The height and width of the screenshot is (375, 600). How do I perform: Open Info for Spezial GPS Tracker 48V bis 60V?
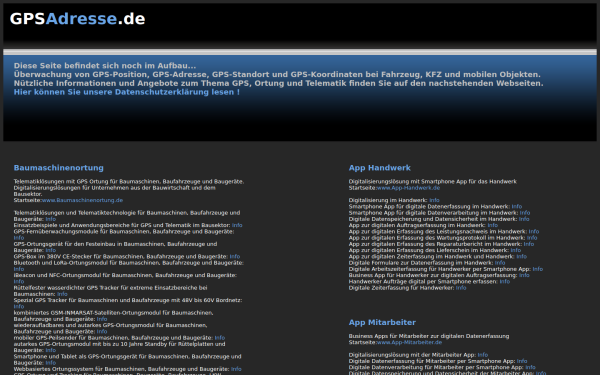tap(19, 307)
